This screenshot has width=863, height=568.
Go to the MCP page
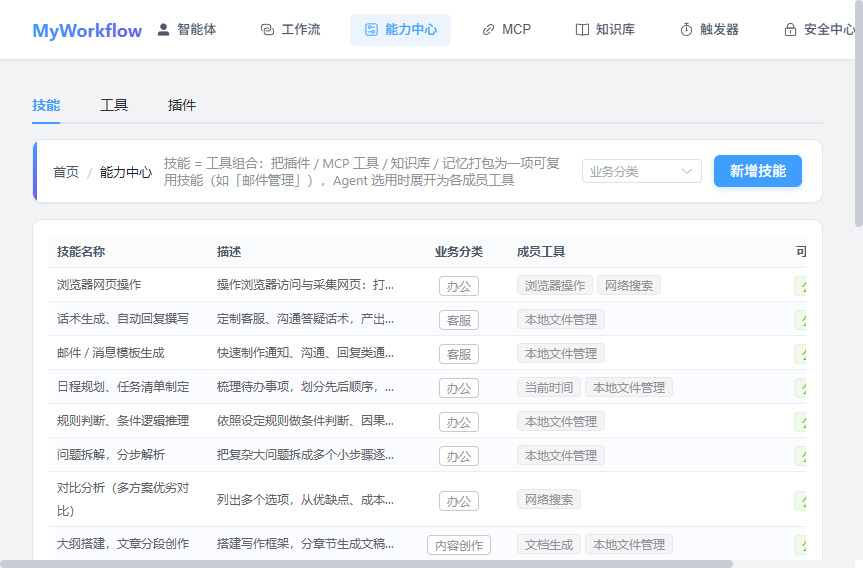[x=507, y=30]
